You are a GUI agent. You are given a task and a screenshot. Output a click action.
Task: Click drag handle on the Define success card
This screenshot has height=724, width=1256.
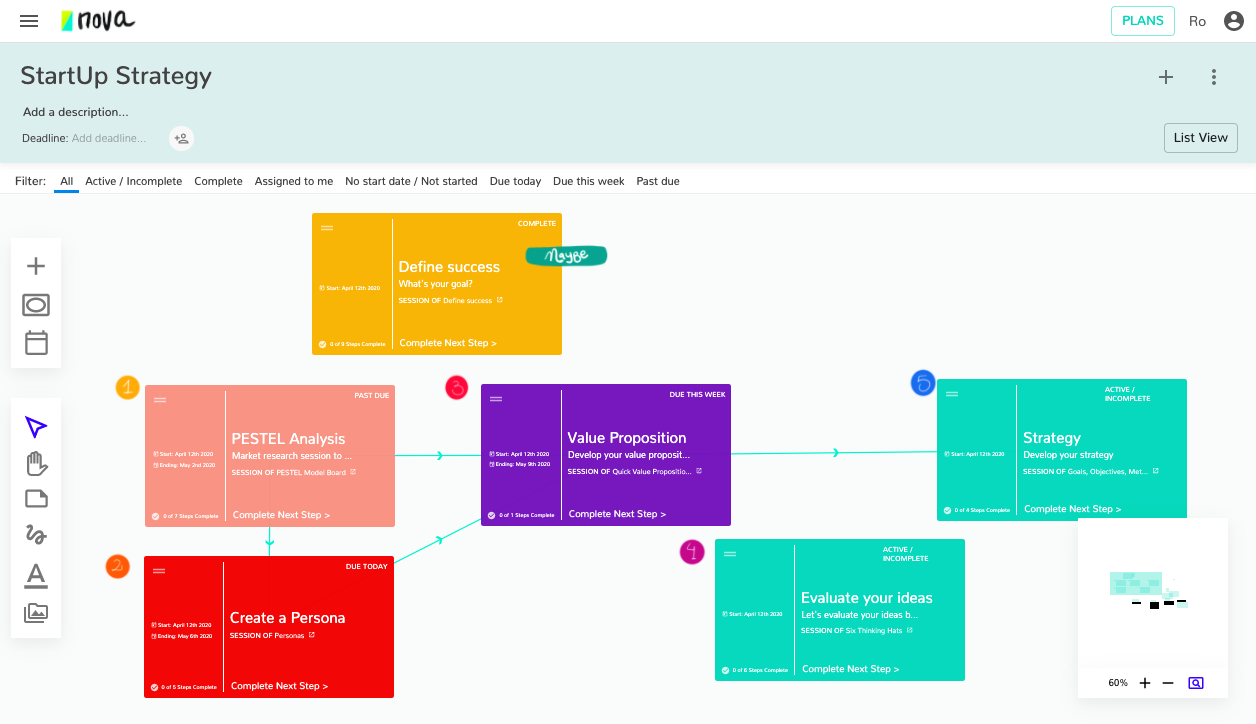(x=327, y=228)
